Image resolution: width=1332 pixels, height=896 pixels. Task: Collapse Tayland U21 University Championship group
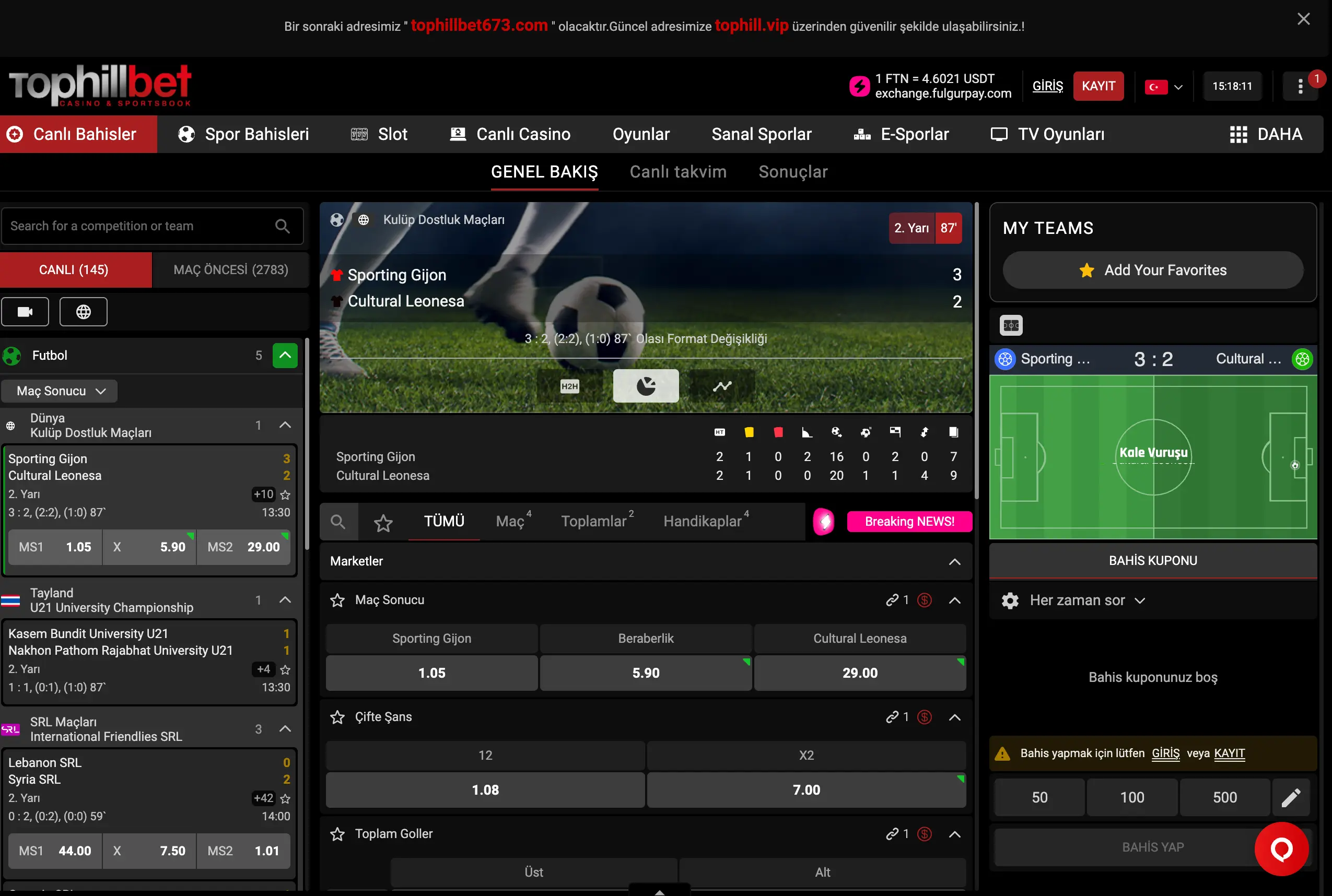(285, 600)
